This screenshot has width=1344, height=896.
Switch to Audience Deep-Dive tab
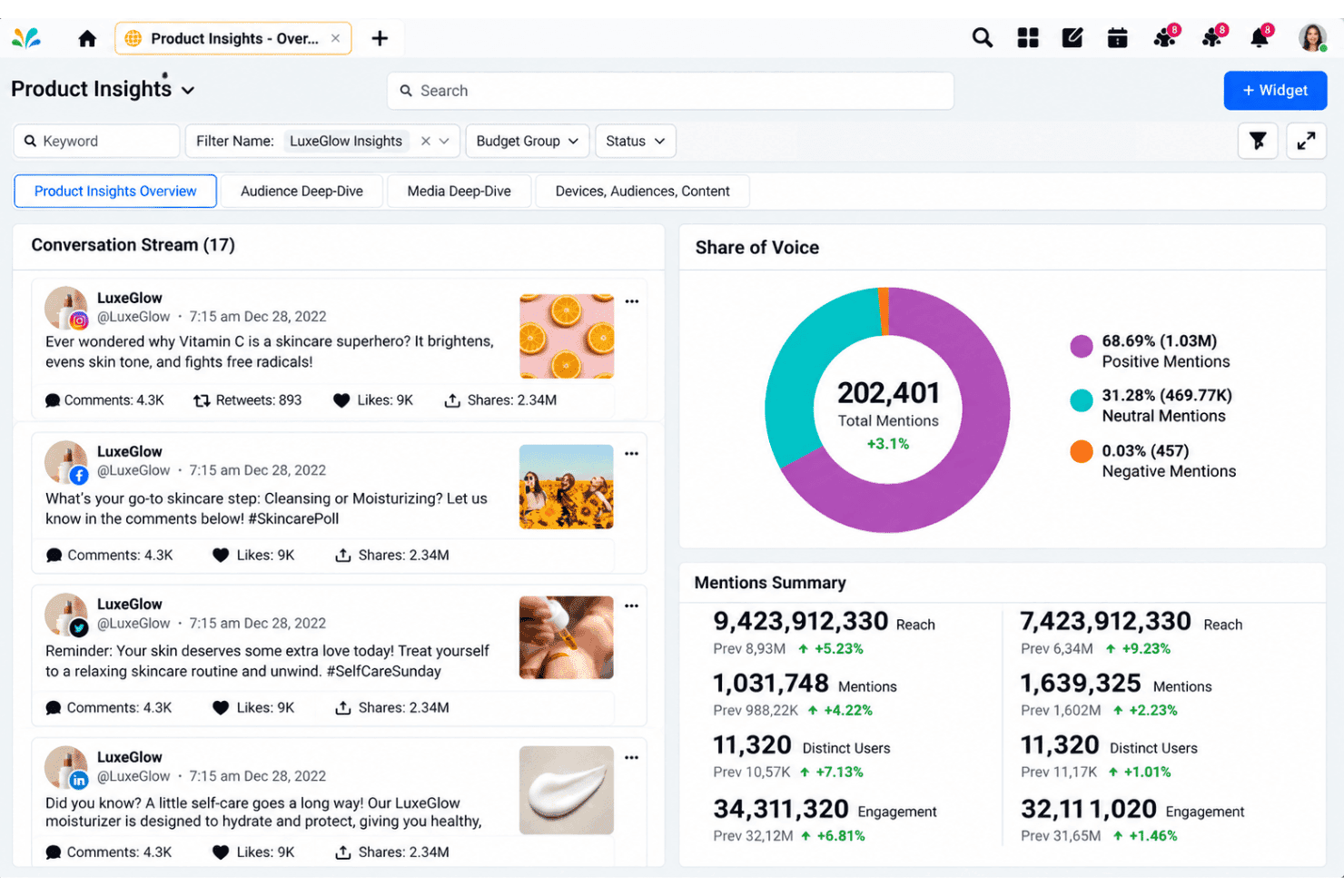pos(301,191)
